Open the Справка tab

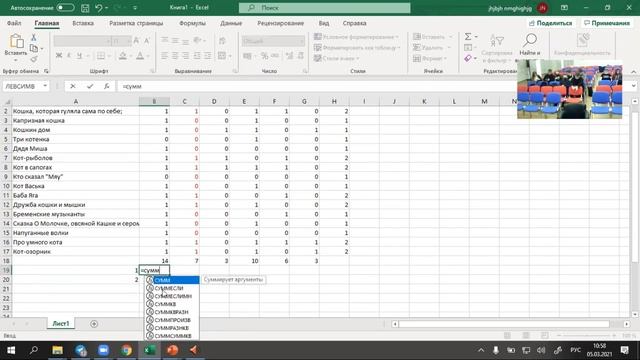354,23
